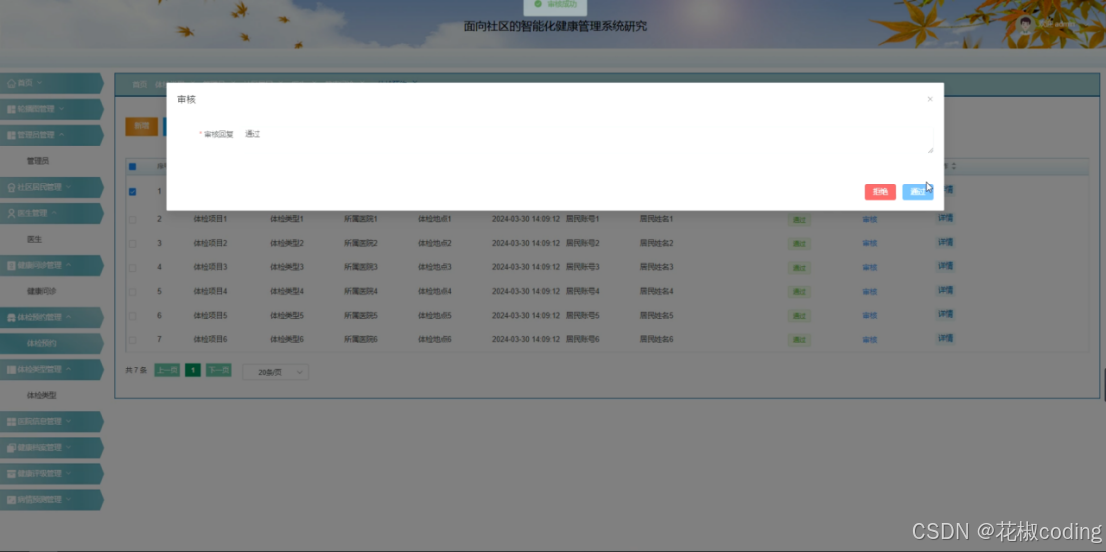1106x552 pixels.
Task: Click 审核 link for 居民姓名6 row
Action: pyautogui.click(x=870, y=340)
